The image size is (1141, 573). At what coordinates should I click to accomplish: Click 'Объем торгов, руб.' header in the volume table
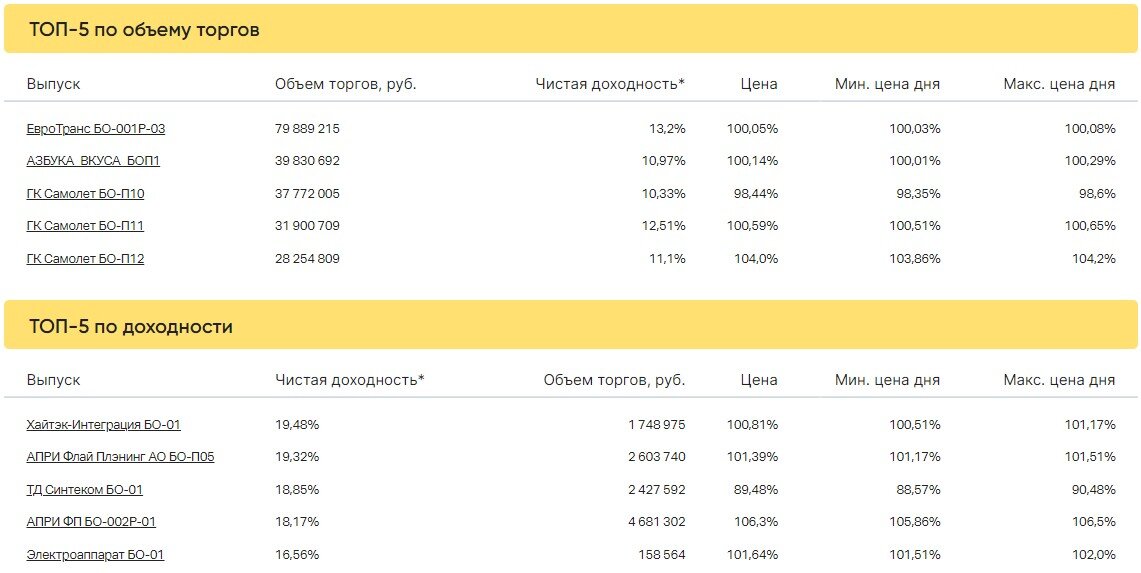coord(345,84)
